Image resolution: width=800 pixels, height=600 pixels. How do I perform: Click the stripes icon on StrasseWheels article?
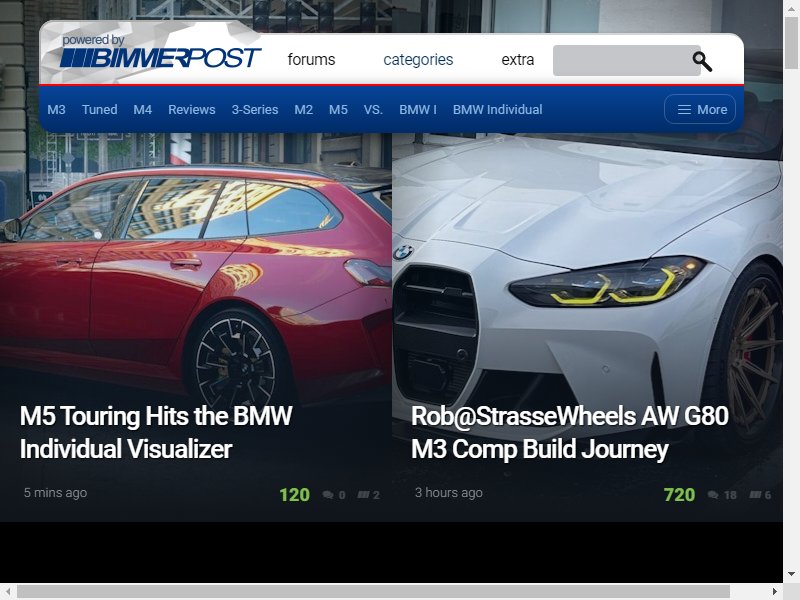pyautogui.click(x=756, y=494)
